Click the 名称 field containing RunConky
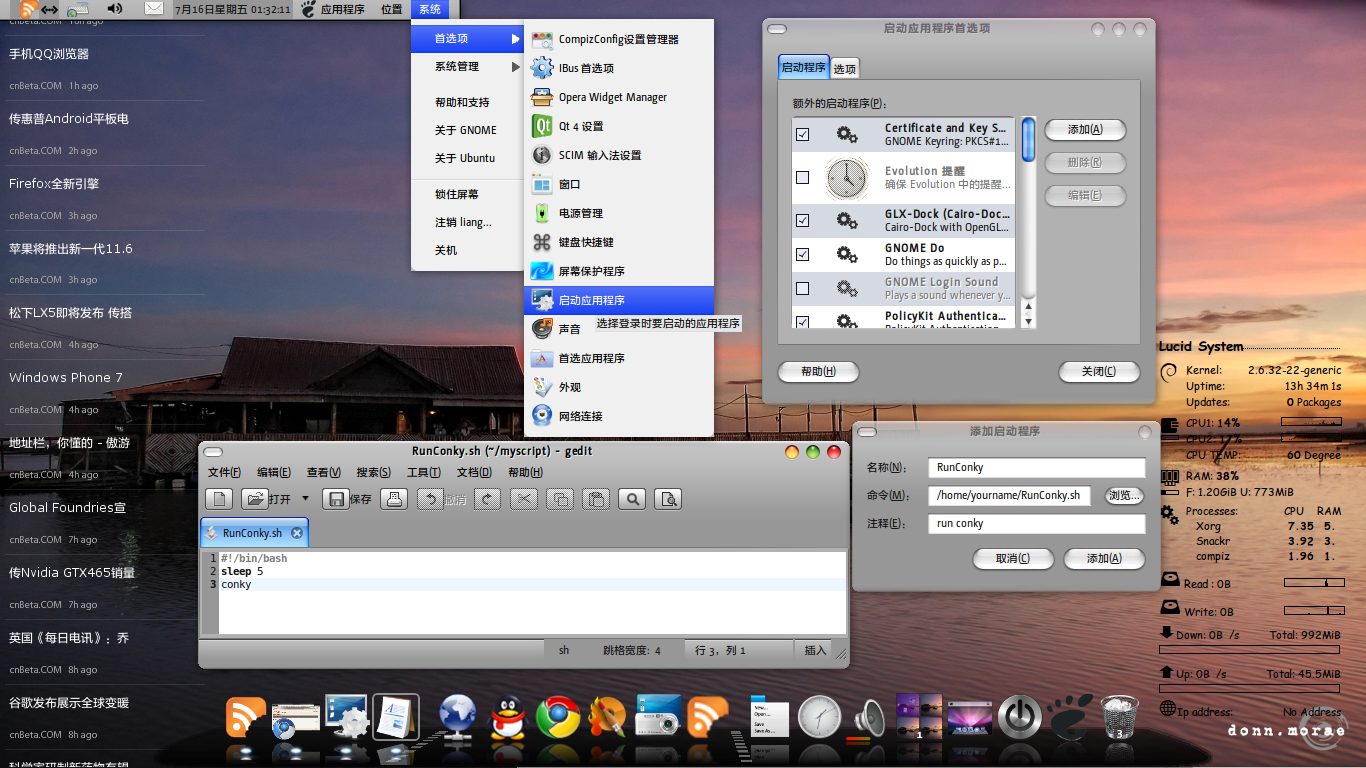Viewport: 1366px width, 768px height. coord(1036,467)
